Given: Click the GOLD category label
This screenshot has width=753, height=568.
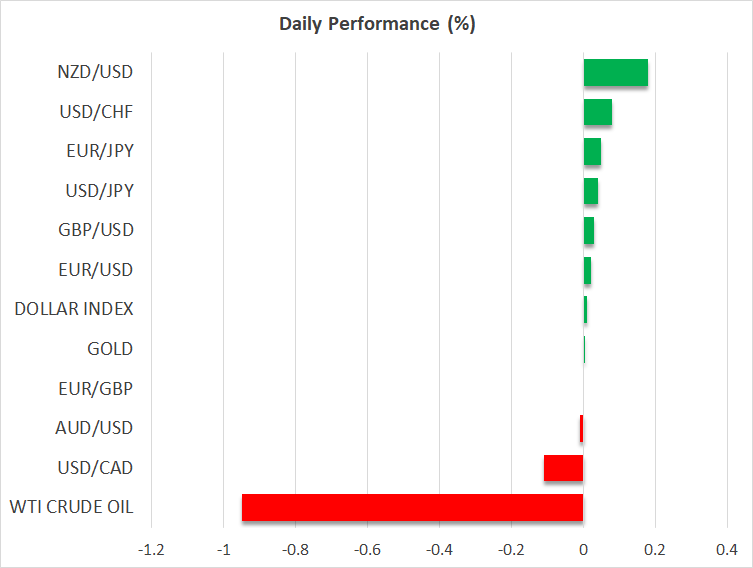Looking at the screenshot, I should (x=110, y=349).
